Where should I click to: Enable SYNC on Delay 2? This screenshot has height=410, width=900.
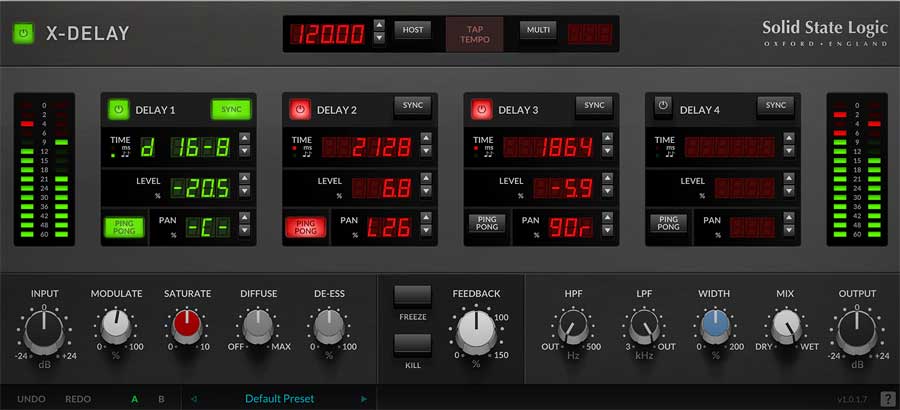coord(413,106)
